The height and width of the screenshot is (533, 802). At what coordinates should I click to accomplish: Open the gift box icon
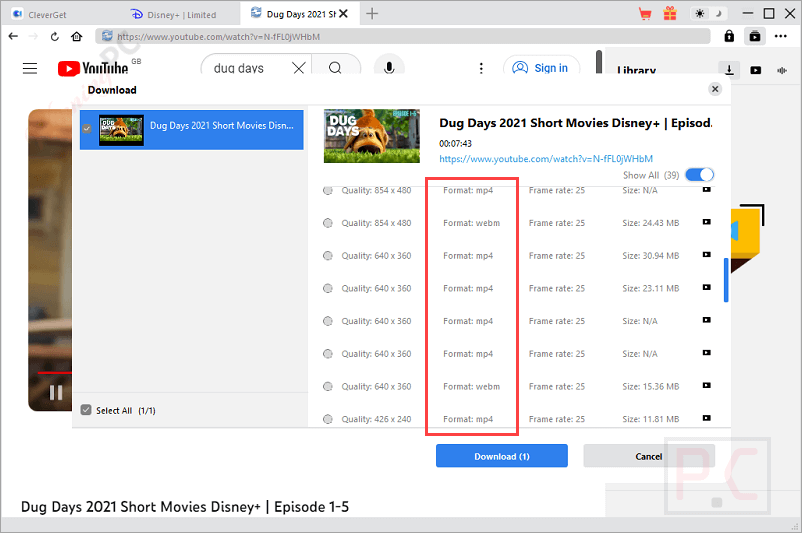click(x=668, y=14)
